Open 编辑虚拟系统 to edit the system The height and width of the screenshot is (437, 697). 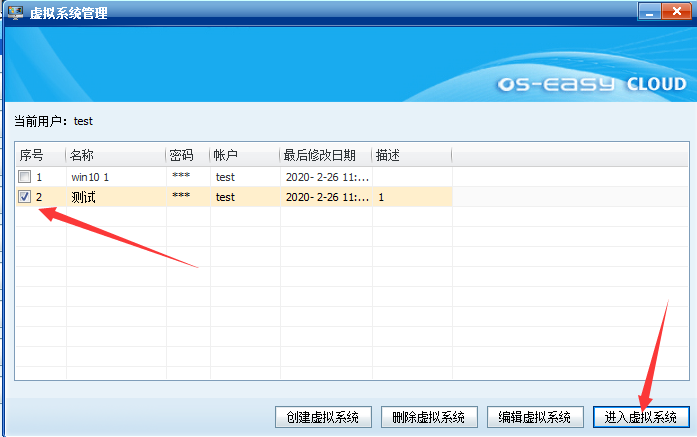(536, 417)
